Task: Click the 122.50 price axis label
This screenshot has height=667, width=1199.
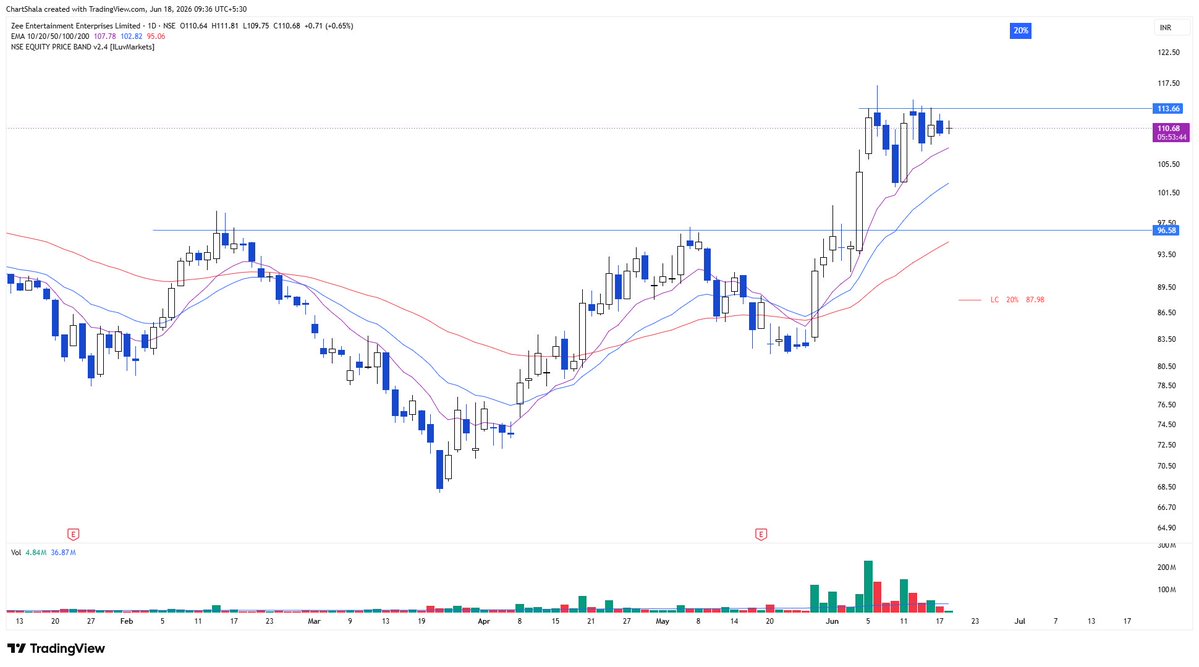Action: 1168,52
